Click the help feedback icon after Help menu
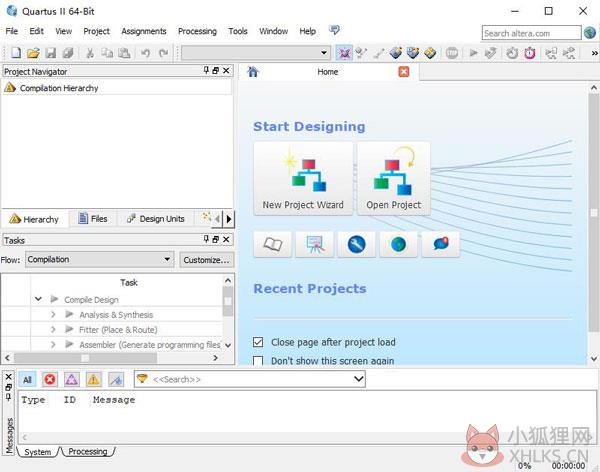The width and height of the screenshot is (600, 472). tap(334, 30)
